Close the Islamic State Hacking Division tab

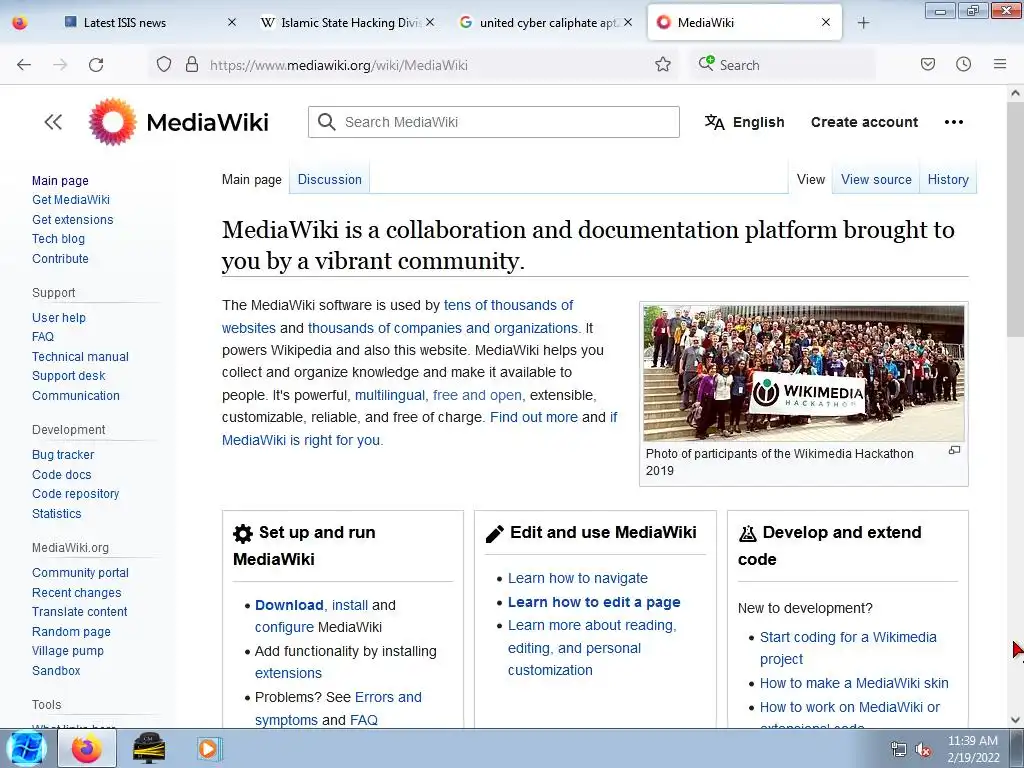430,22
